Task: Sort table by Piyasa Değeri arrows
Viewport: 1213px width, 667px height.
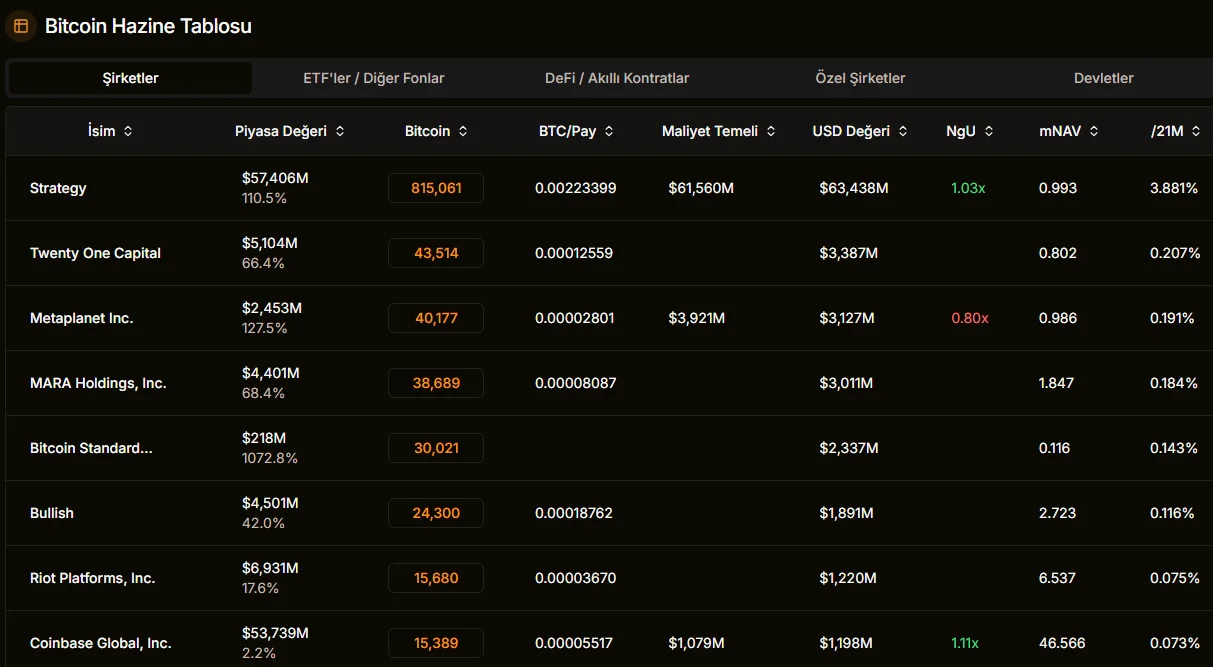Action: (340, 131)
